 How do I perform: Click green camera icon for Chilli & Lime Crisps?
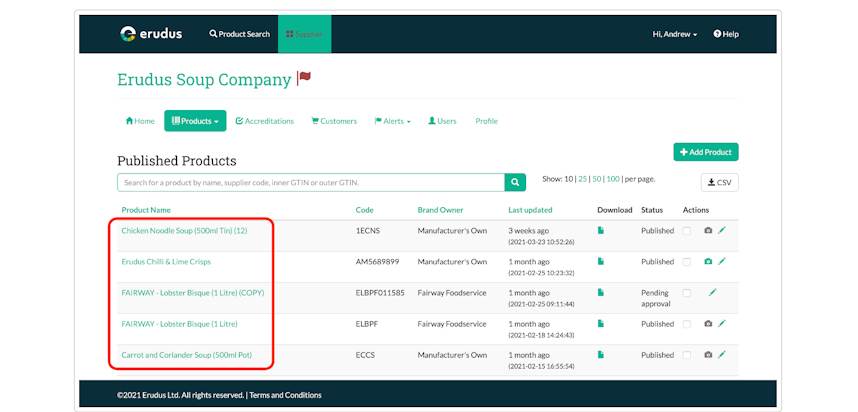point(708,262)
